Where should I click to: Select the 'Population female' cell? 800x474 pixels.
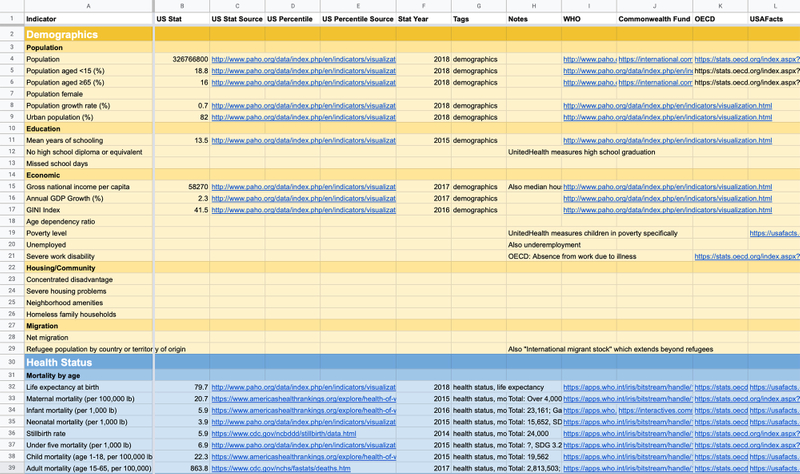coord(88,94)
